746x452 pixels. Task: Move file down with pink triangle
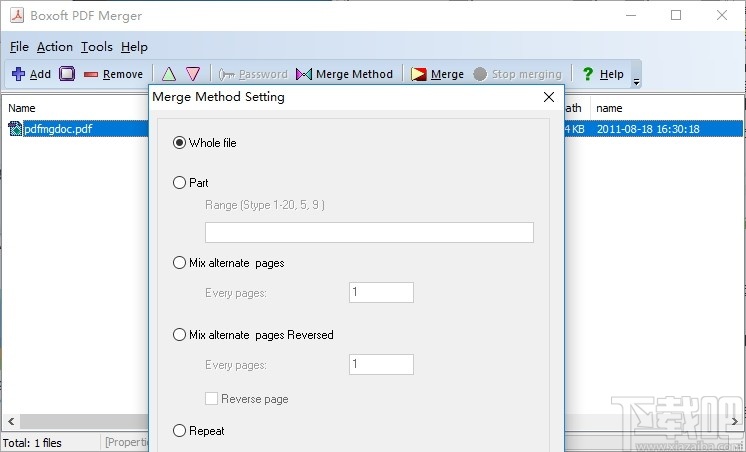[x=193, y=74]
